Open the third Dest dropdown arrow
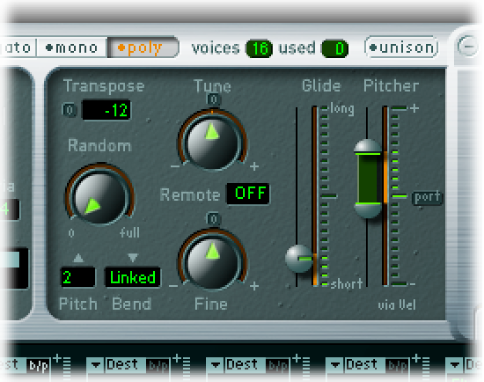This screenshot has height=382, width=484. 215,365
